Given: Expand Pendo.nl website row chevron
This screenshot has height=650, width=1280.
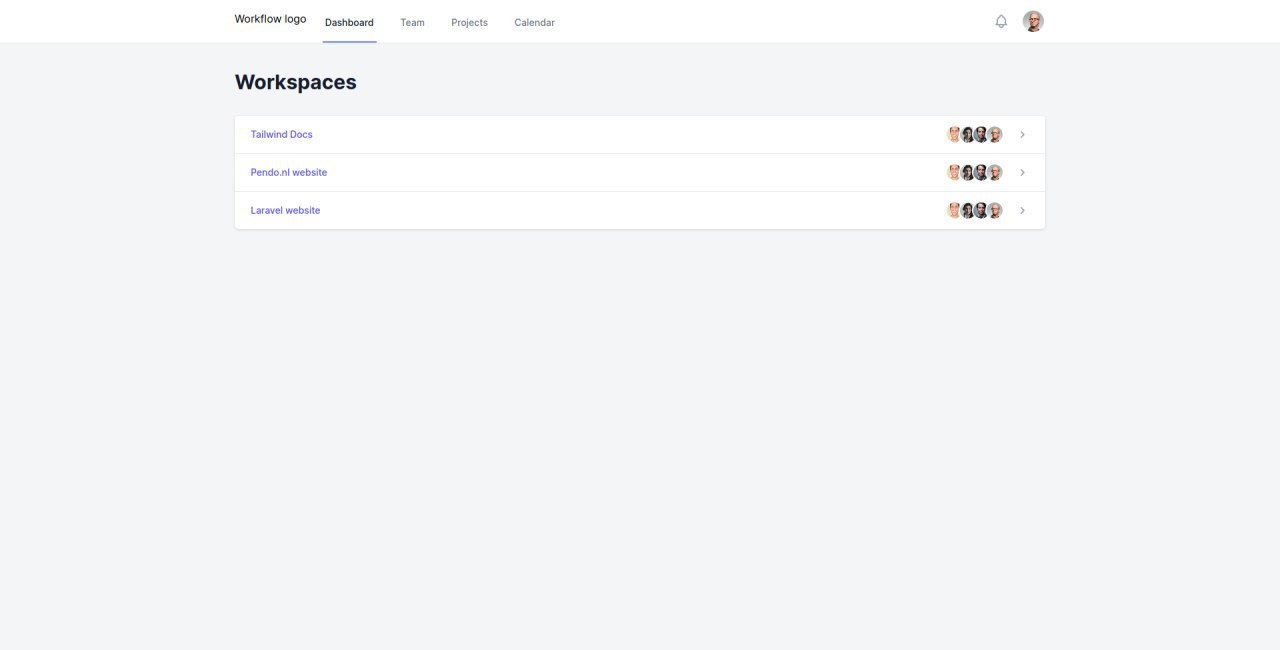Looking at the screenshot, I should click(x=1022, y=172).
